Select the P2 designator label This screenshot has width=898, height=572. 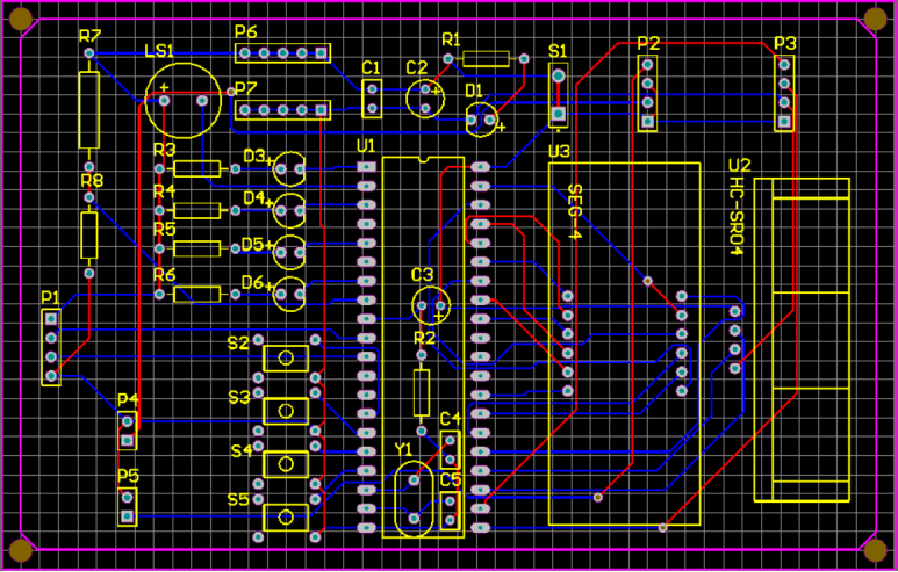coord(648,43)
